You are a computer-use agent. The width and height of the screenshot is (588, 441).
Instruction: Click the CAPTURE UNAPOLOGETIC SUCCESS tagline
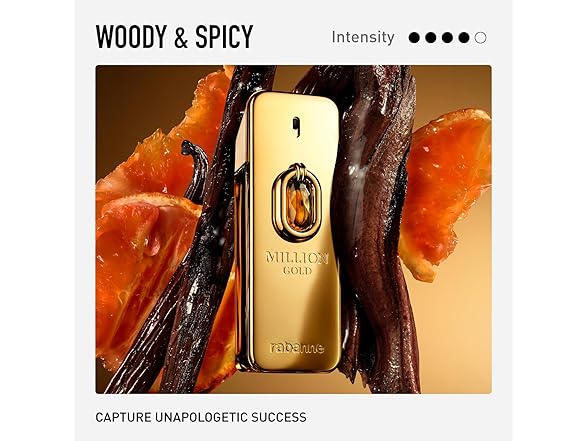201,417
